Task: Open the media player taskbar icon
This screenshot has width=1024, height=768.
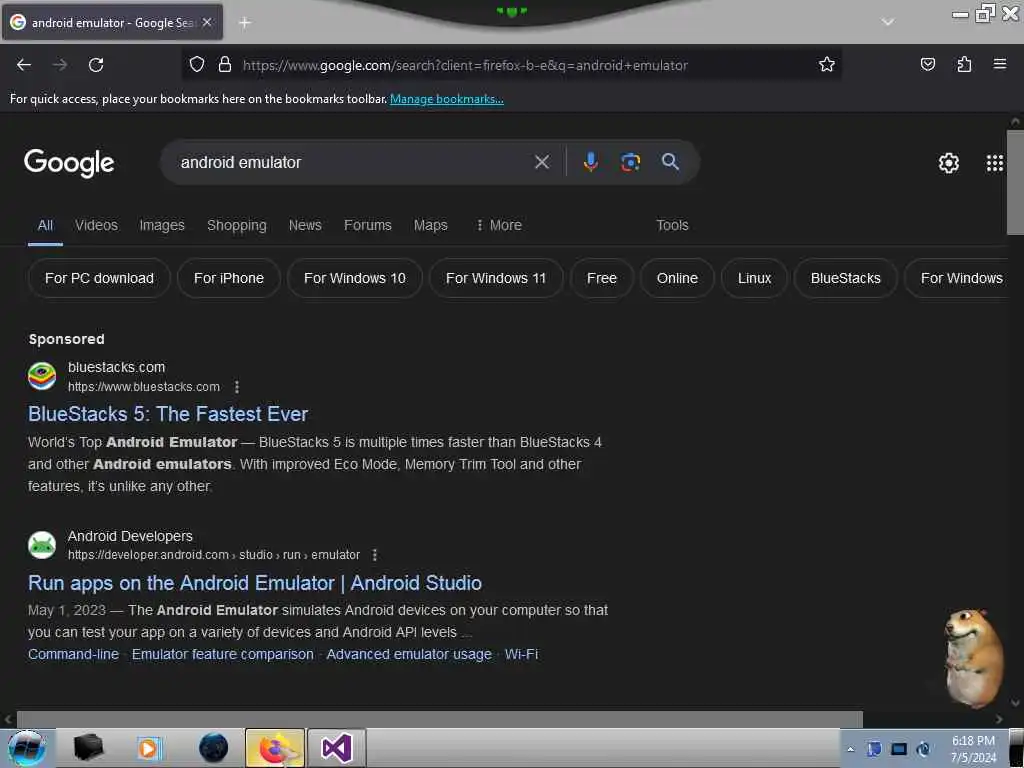Action: pyautogui.click(x=149, y=748)
